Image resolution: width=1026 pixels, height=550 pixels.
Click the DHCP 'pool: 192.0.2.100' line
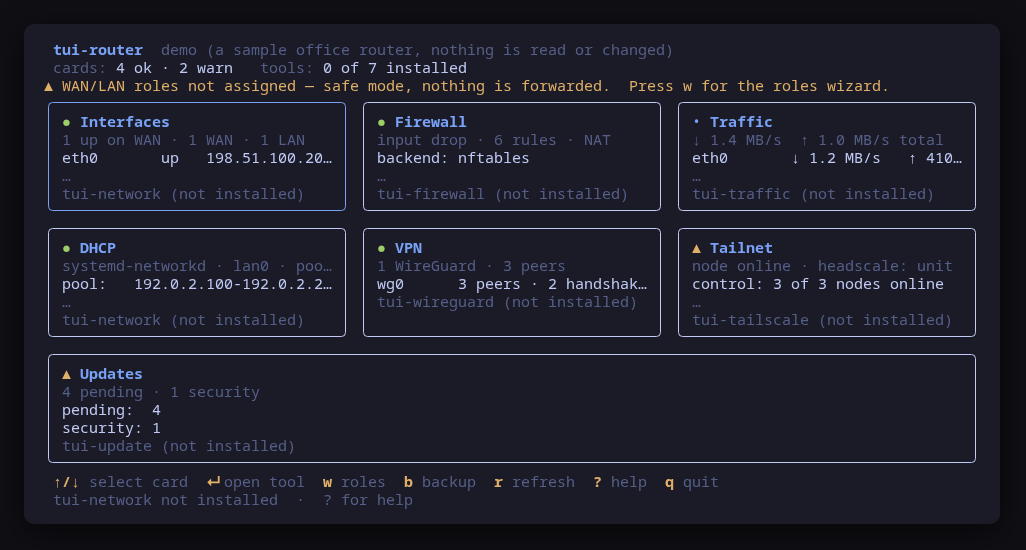(x=197, y=284)
